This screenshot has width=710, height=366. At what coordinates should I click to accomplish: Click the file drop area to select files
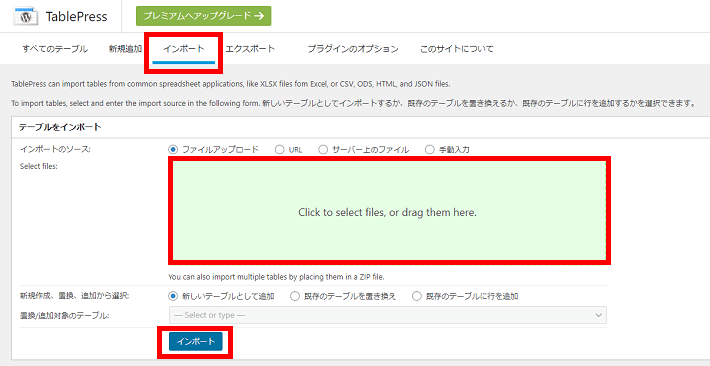[x=388, y=211]
